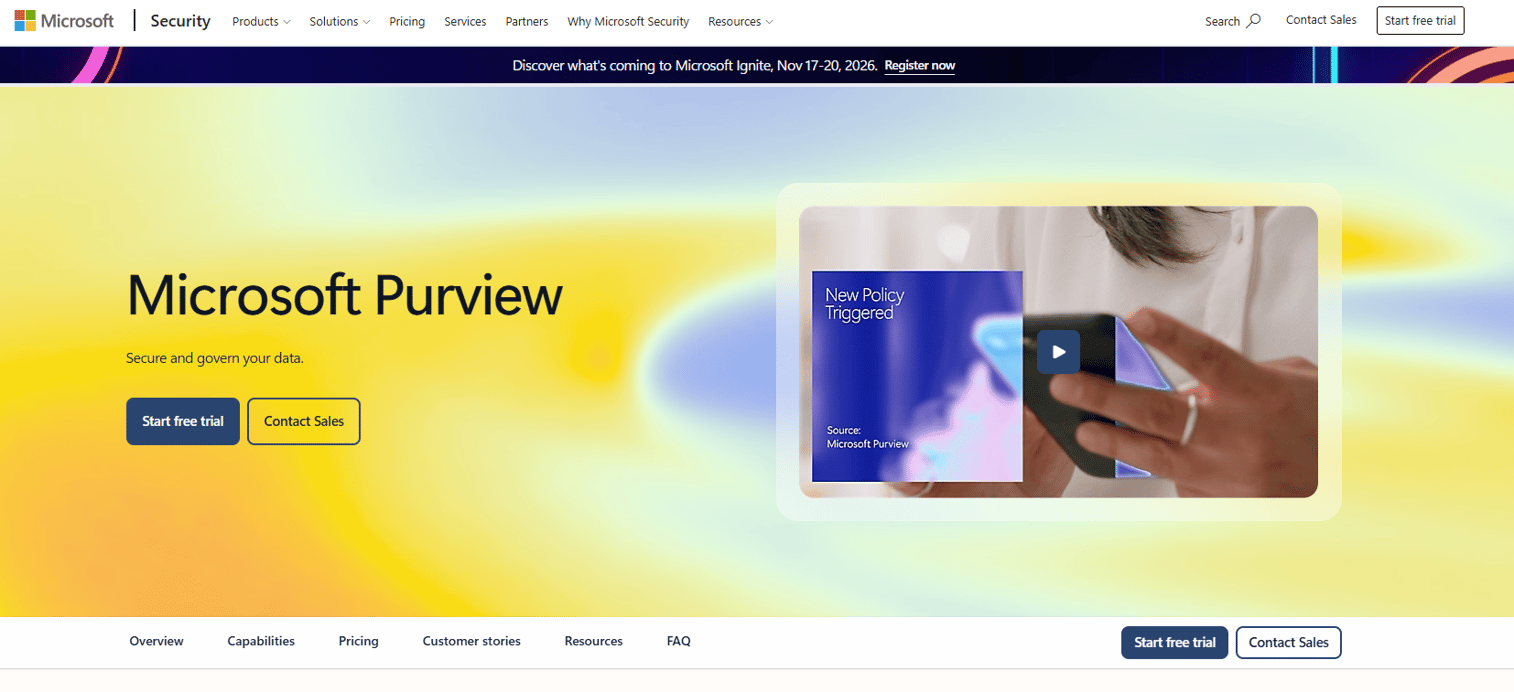The image size is (1514, 692).
Task: Go to Services in the top menu
Action: click(x=465, y=21)
